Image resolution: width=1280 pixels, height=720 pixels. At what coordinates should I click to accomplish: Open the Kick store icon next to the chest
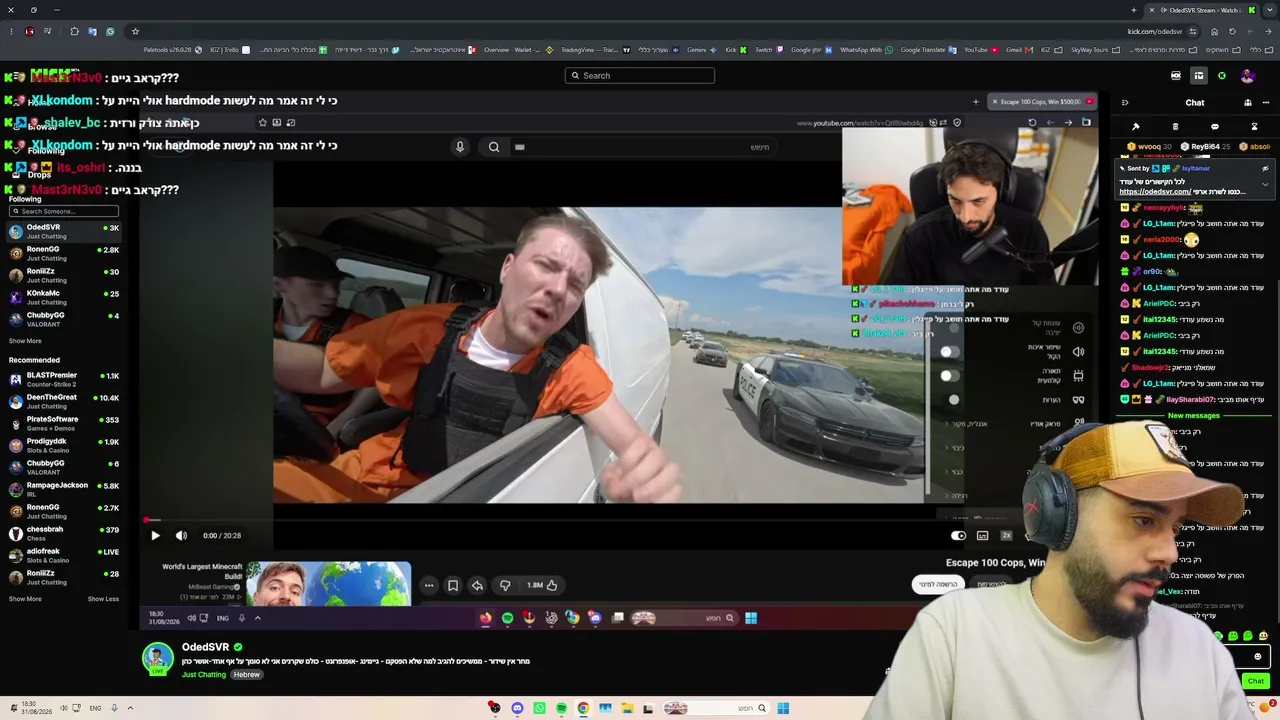click(1199, 76)
